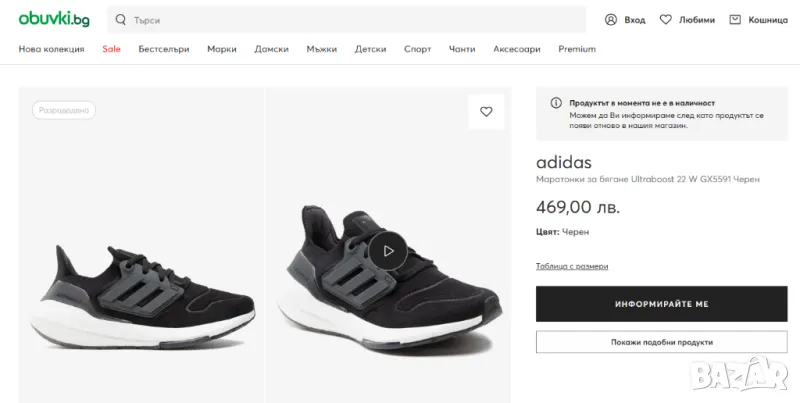Image resolution: width=800 pixels, height=403 pixels.
Task: Open favorites via header heart icon
Action: click(x=665, y=19)
